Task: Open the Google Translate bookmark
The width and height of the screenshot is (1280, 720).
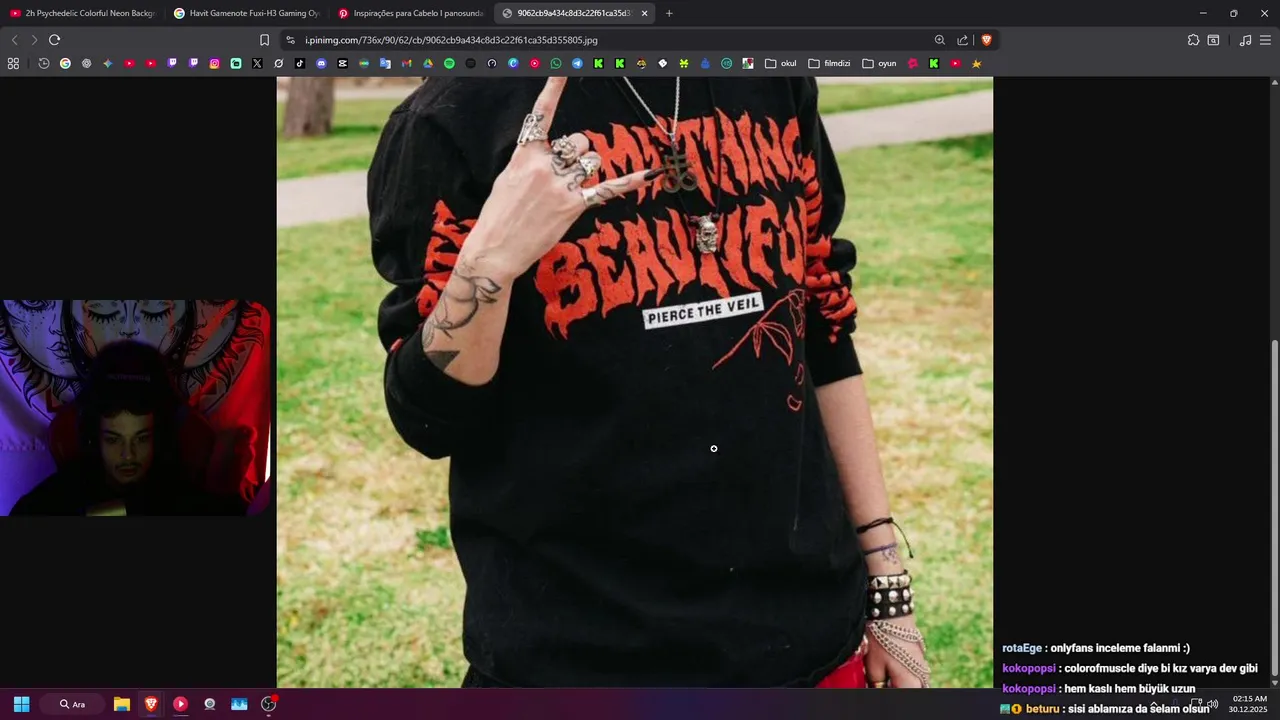Action: (385, 63)
